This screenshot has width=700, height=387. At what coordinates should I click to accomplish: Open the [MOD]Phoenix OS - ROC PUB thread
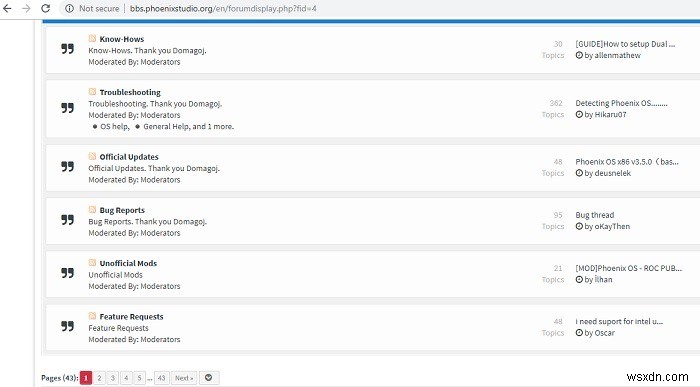tap(629, 268)
